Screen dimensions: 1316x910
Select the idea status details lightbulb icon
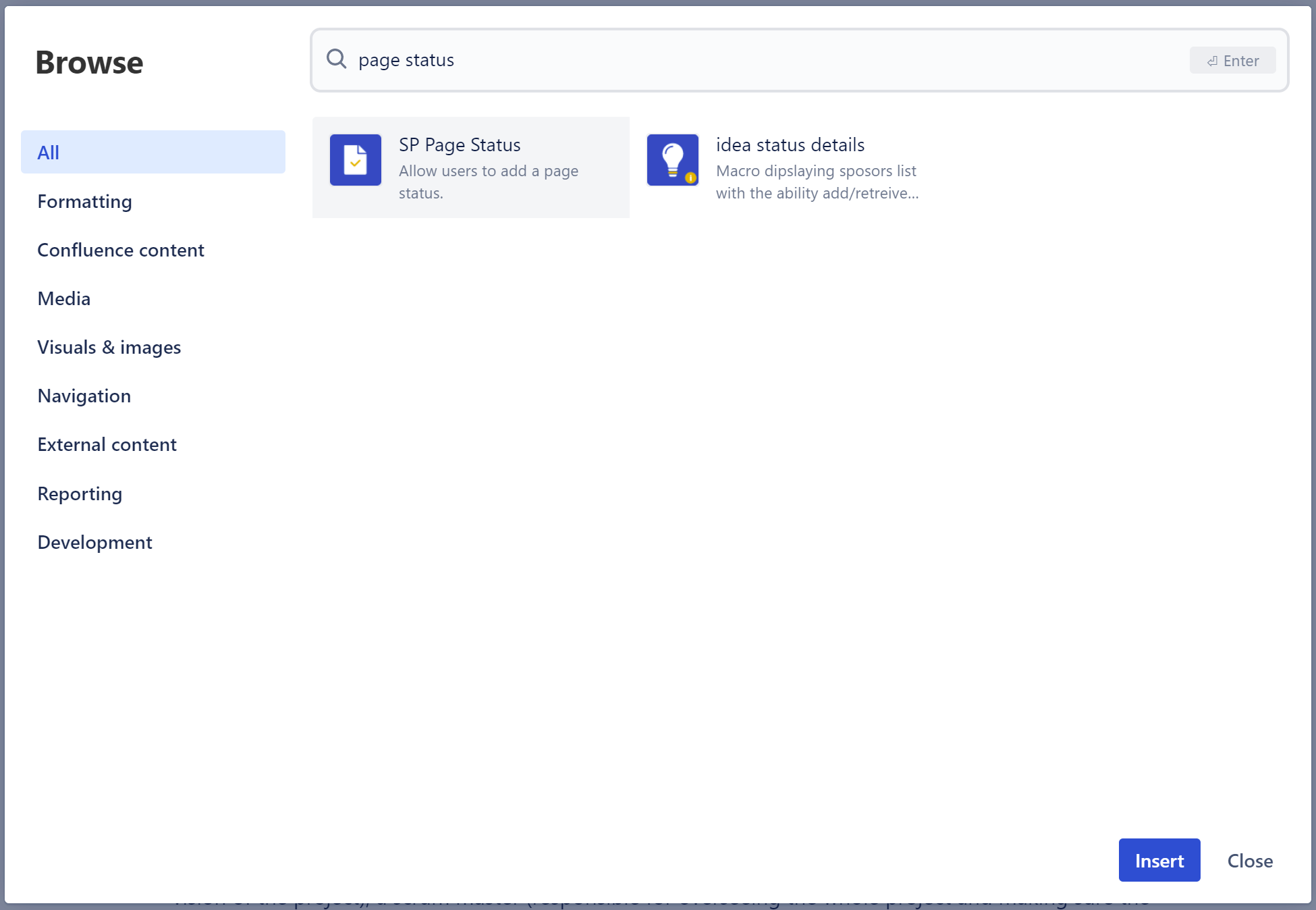(673, 160)
